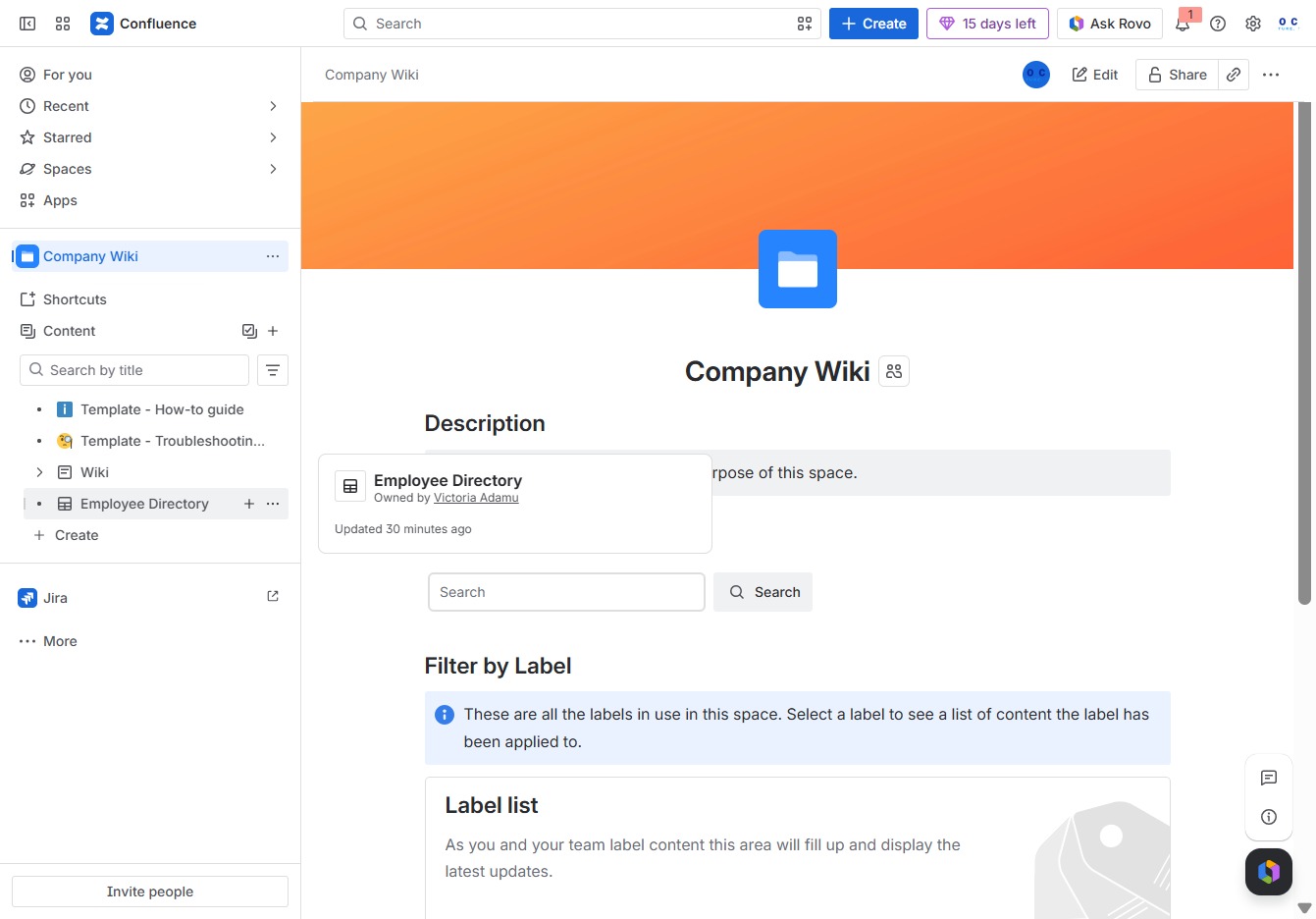Collapse the sidebar using the panel icon
The width and height of the screenshot is (1316, 919).
click(x=27, y=24)
